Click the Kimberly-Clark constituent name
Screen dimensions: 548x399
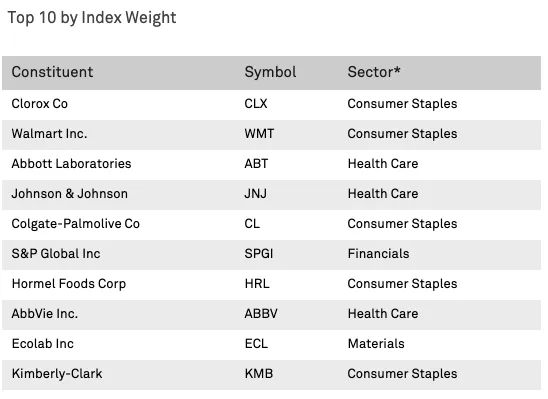[x=57, y=374]
